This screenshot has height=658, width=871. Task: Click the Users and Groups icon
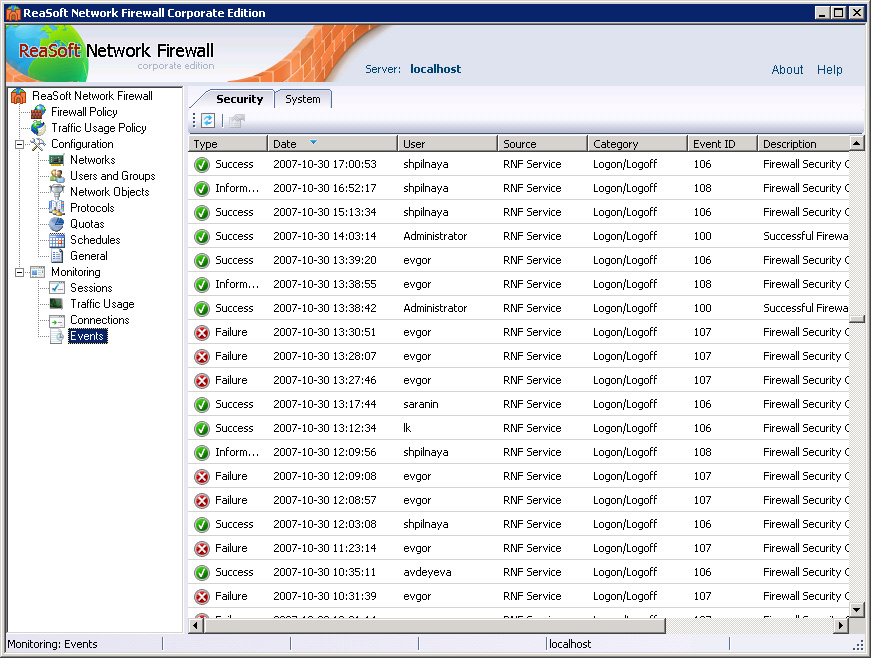tap(57, 176)
